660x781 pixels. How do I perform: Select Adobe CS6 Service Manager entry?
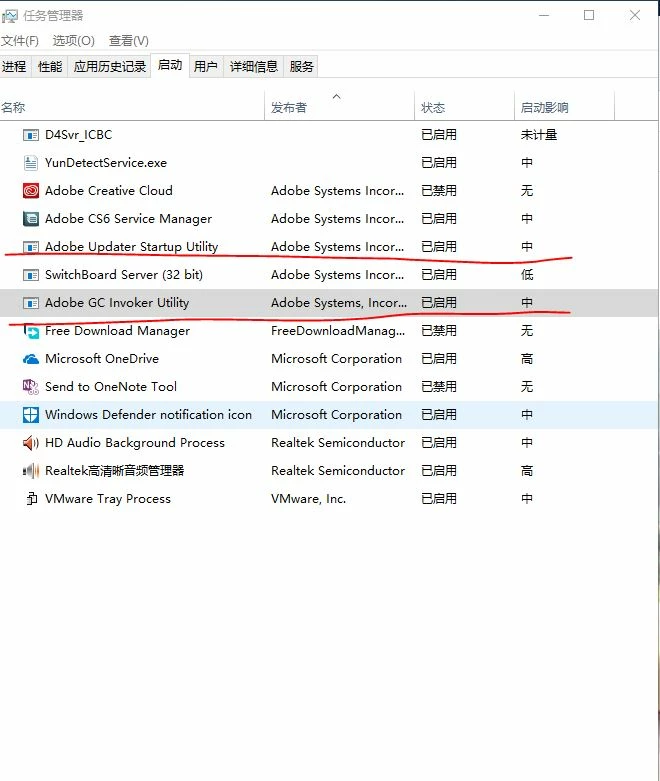click(x=129, y=219)
